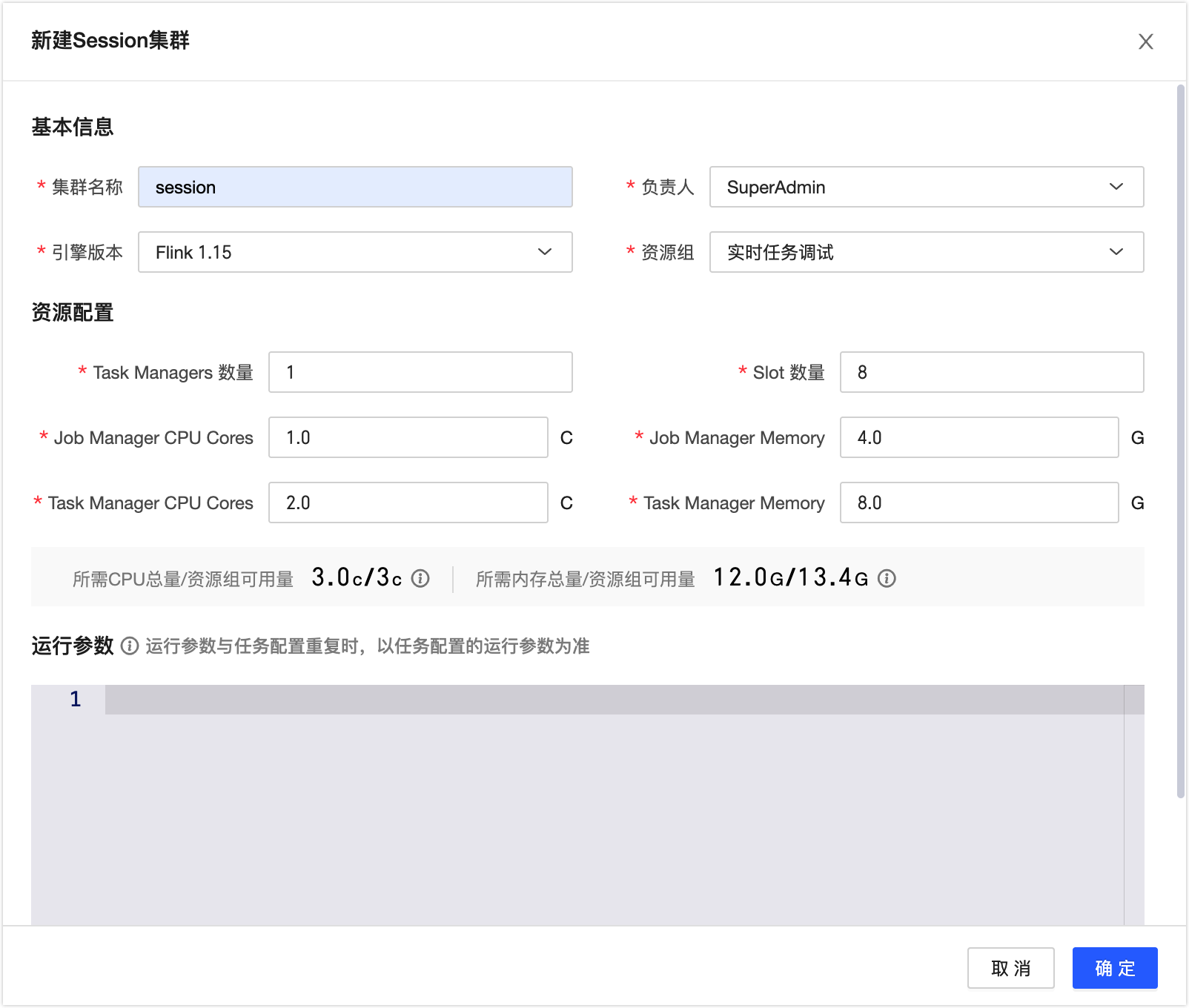
Task: Click the editor line number 1
Action: click(75, 699)
